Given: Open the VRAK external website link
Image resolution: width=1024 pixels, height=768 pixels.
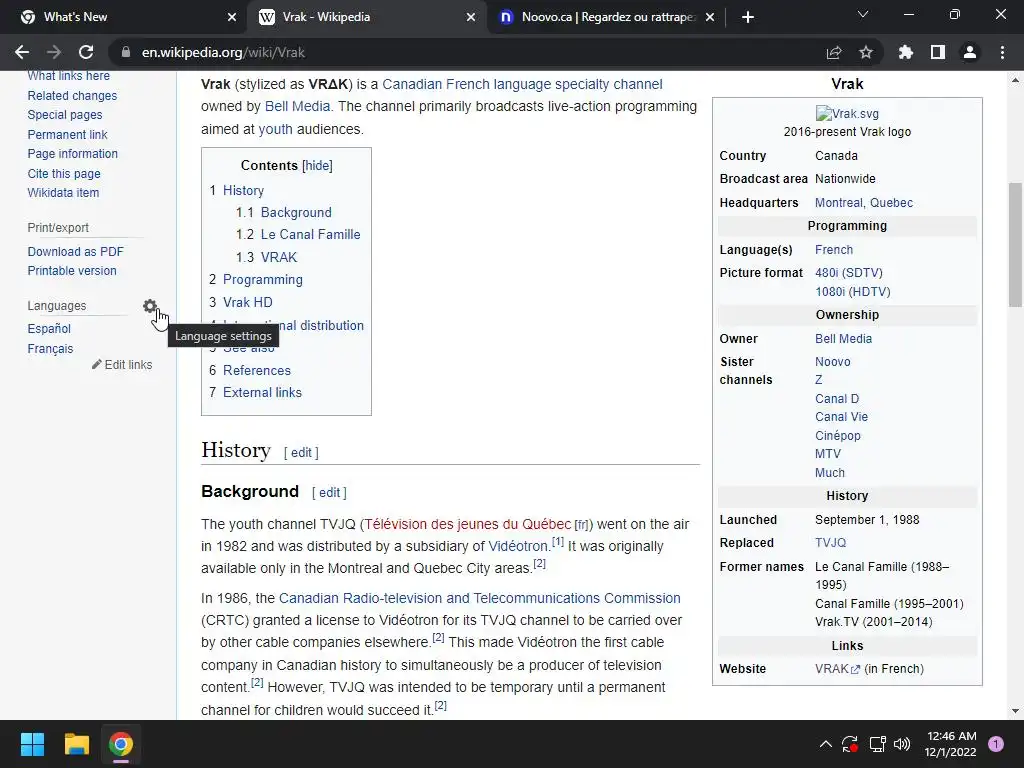Looking at the screenshot, I should (837, 669).
